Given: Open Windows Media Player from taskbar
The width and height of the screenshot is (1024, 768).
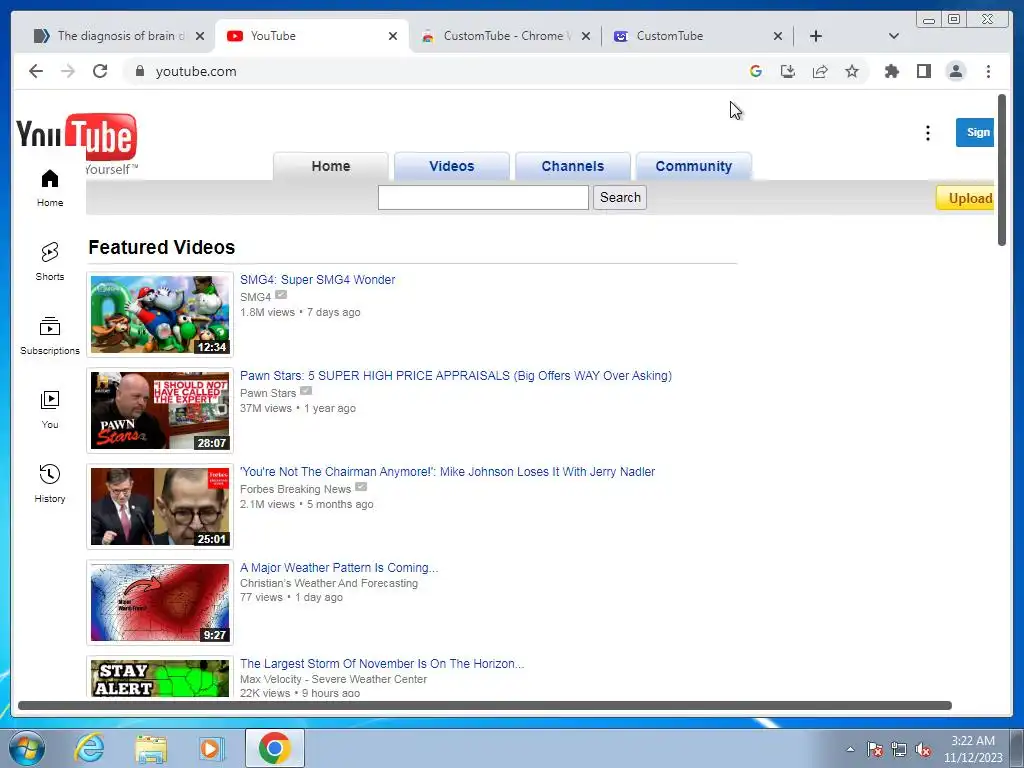Looking at the screenshot, I should [211, 748].
